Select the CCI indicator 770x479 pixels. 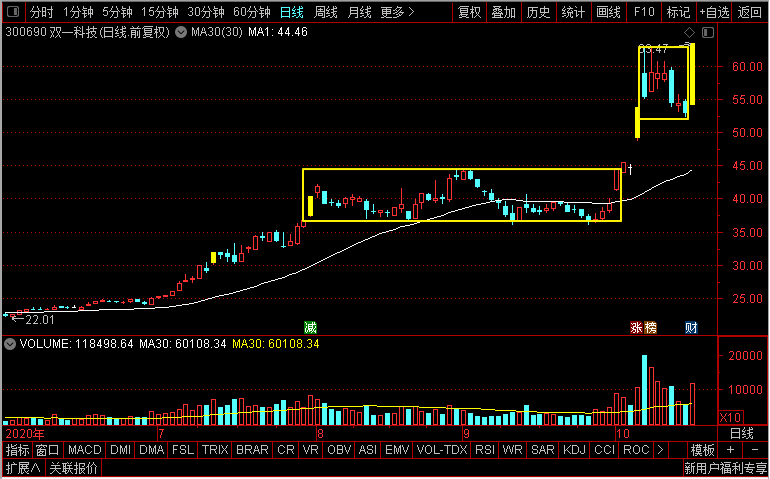click(x=605, y=450)
